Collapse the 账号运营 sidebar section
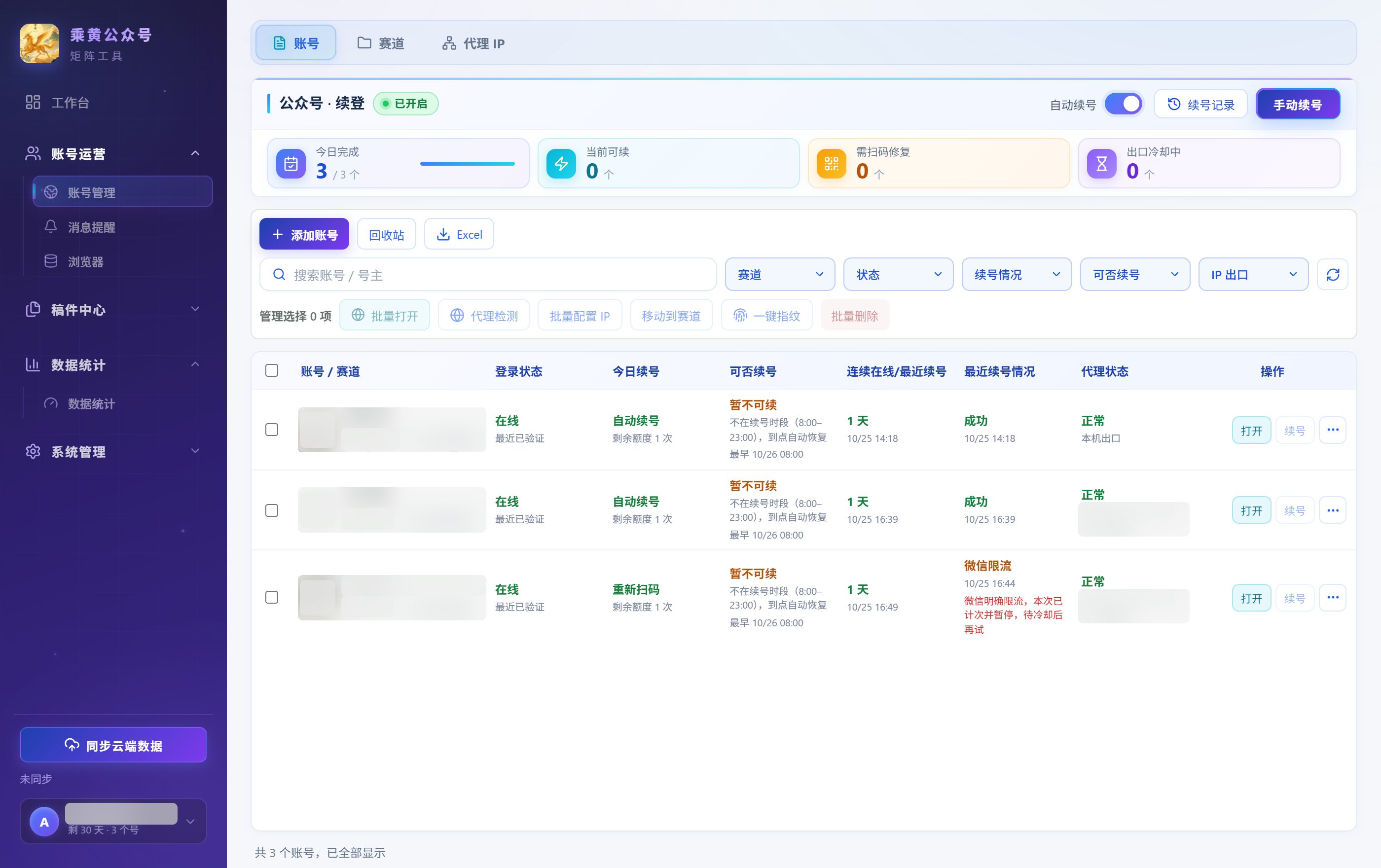Screen dimensions: 1381x868 coord(113,154)
